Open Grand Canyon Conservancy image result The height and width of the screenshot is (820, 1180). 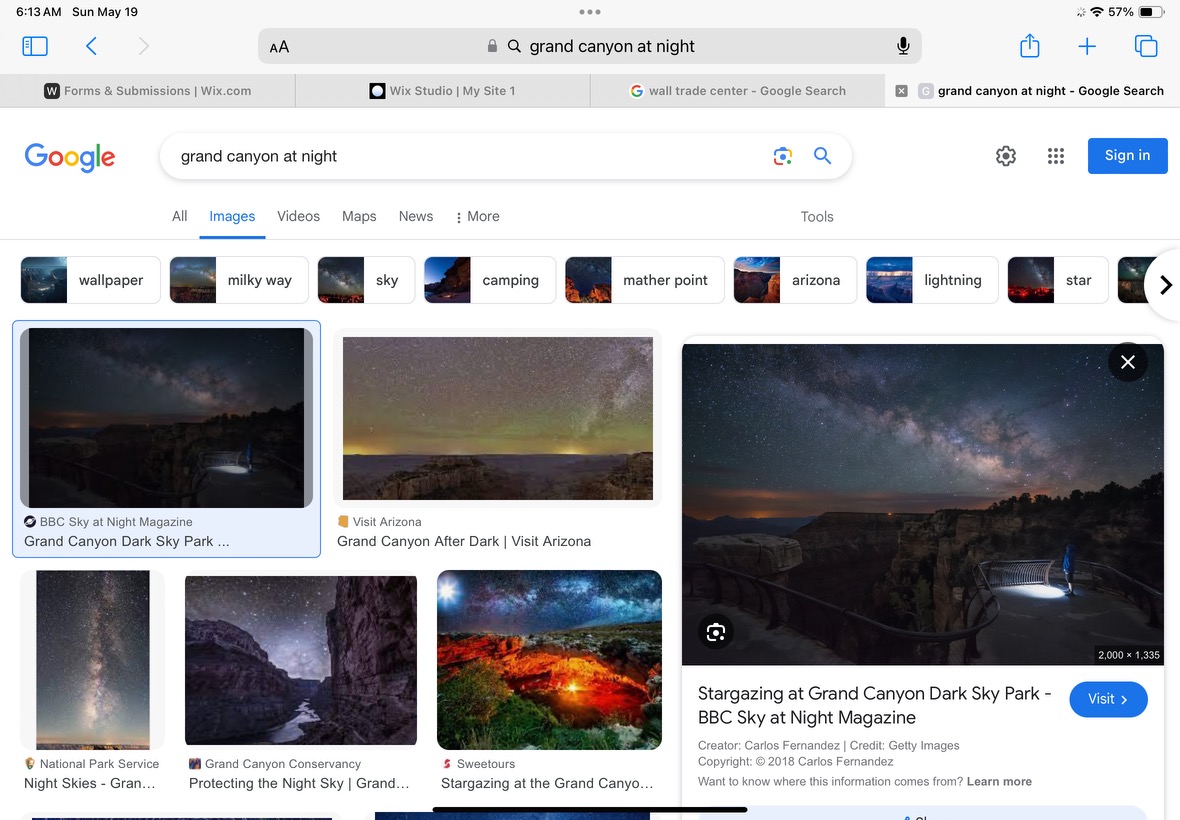[301, 661]
